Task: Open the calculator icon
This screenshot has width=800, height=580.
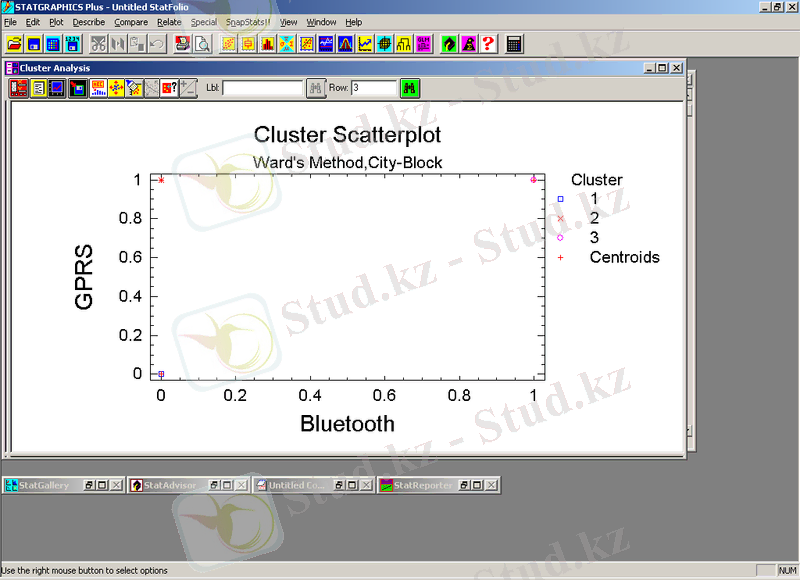Action: pos(514,44)
